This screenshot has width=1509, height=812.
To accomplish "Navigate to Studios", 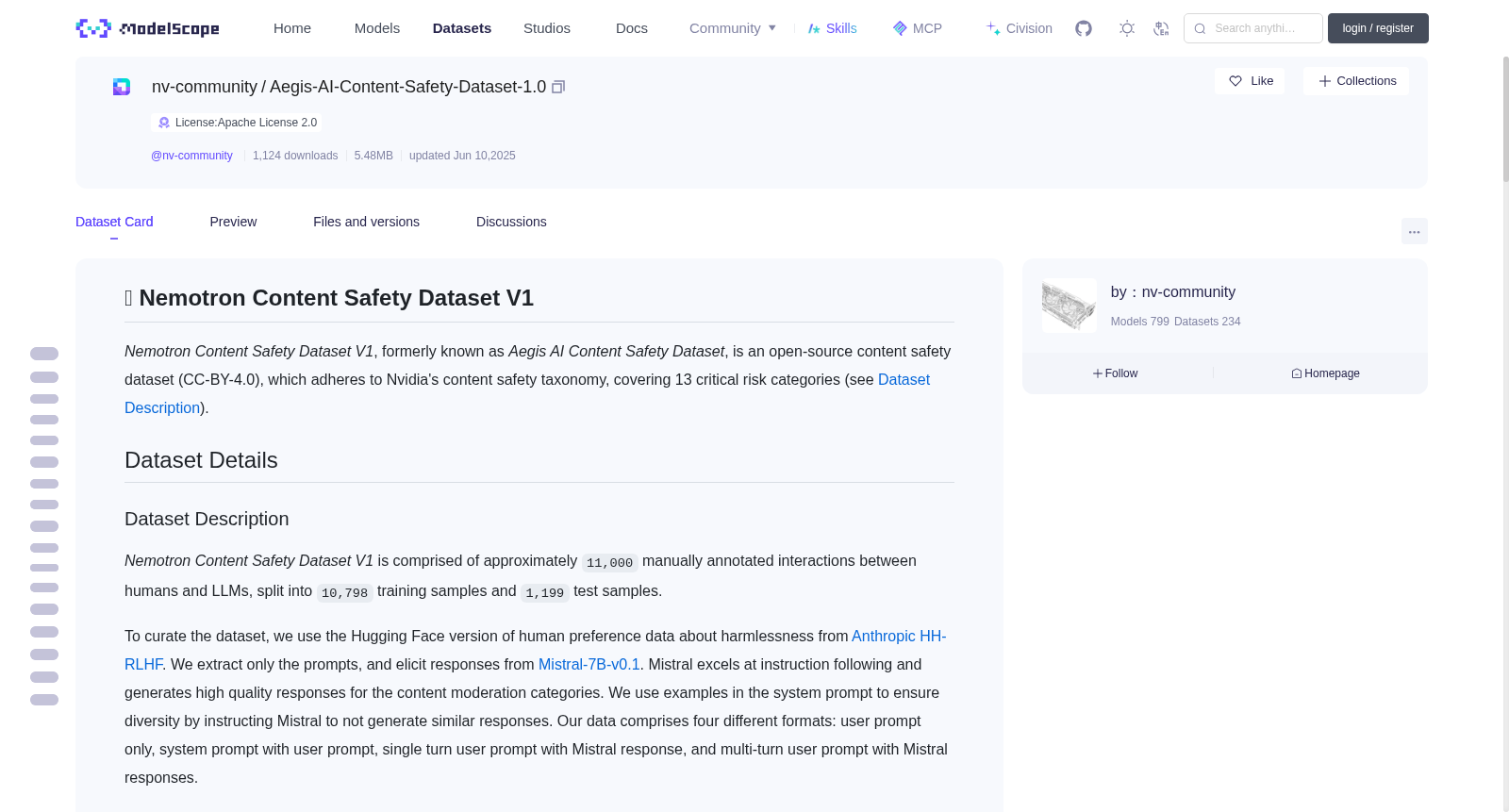I will [x=547, y=28].
